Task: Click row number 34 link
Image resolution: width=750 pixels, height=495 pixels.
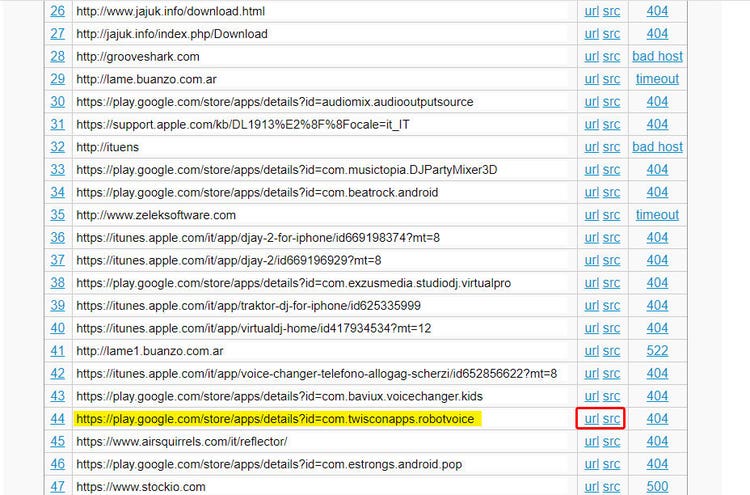Action: tap(57, 192)
